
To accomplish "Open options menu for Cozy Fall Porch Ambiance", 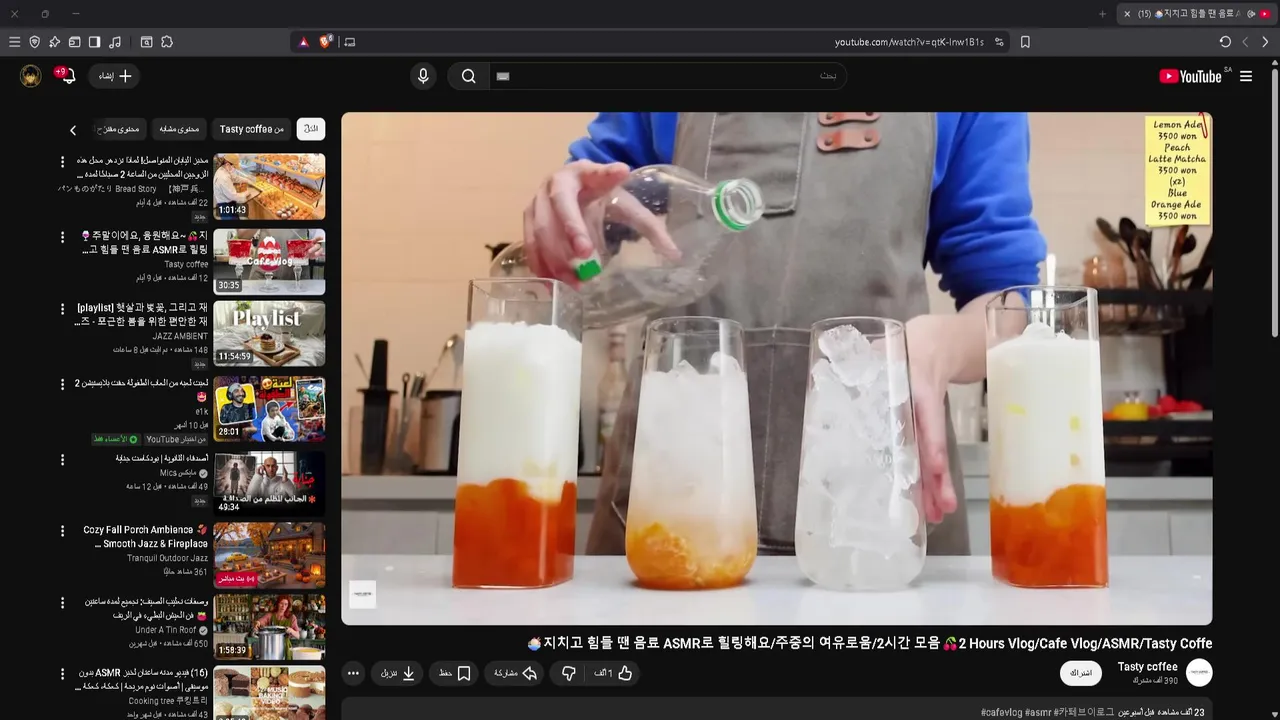I will tap(62, 531).
